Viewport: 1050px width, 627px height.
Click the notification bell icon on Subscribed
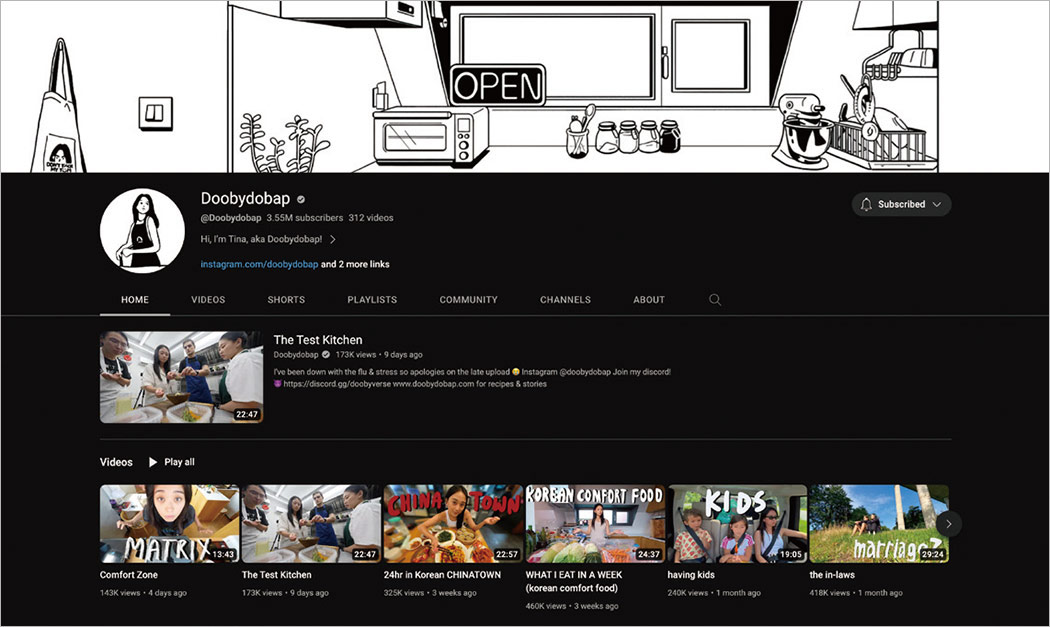coord(866,204)
